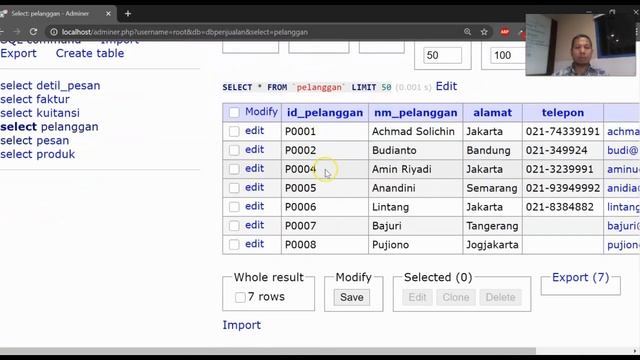Open the Export link in sidebar
This screenshot has height=360, width=640.
click(x=18, y=53)
